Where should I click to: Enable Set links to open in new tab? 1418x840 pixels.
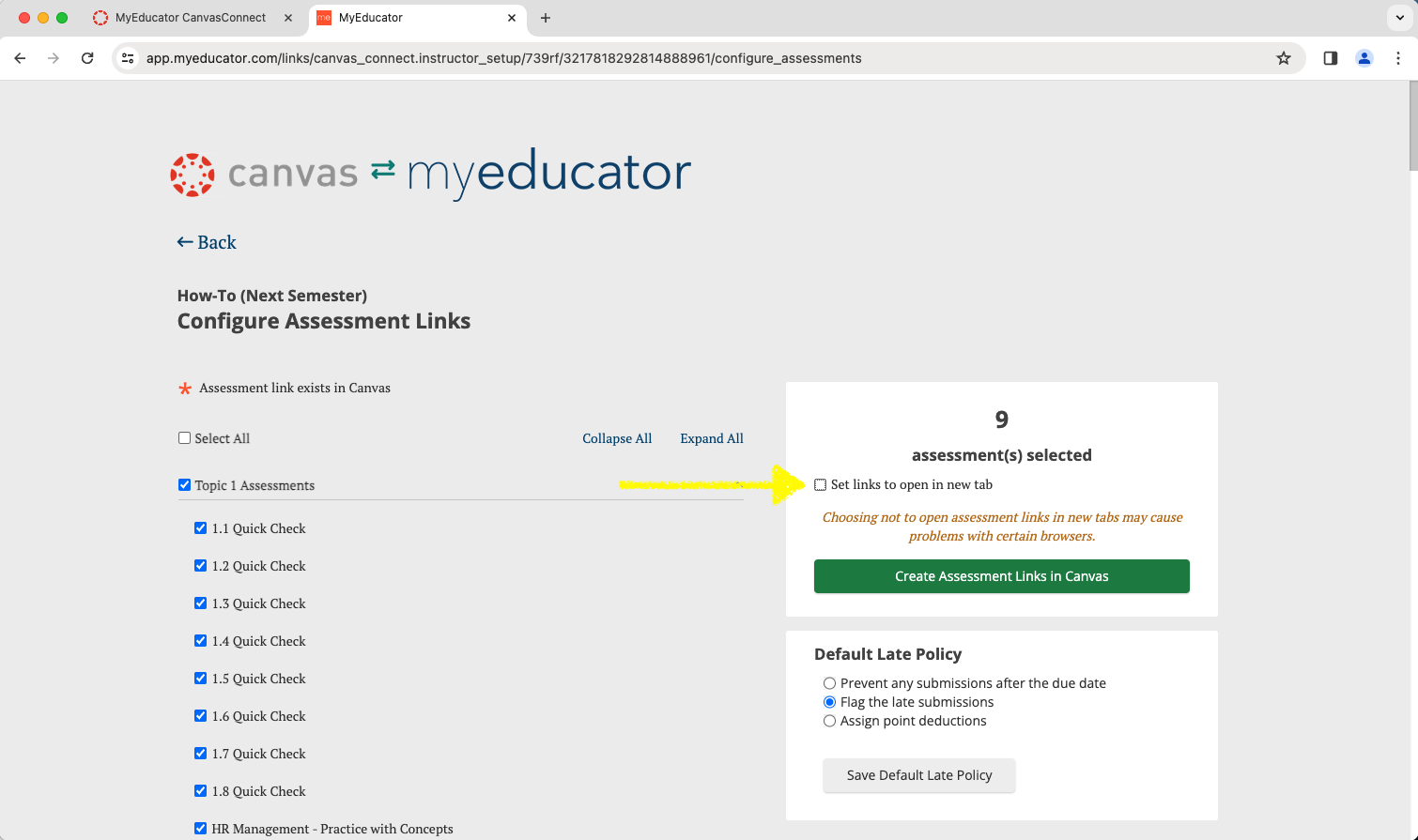821,485
